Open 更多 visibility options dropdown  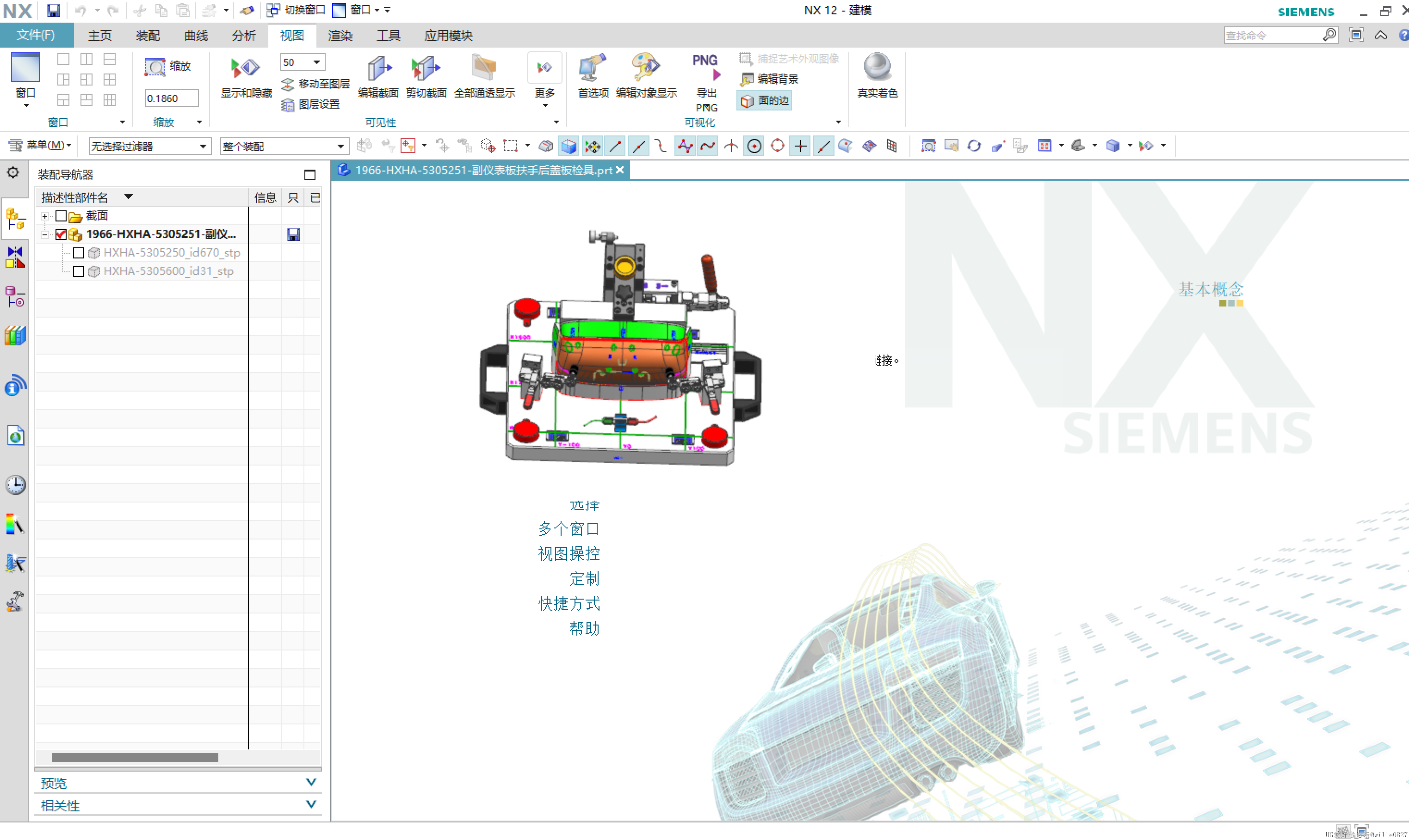544,81
